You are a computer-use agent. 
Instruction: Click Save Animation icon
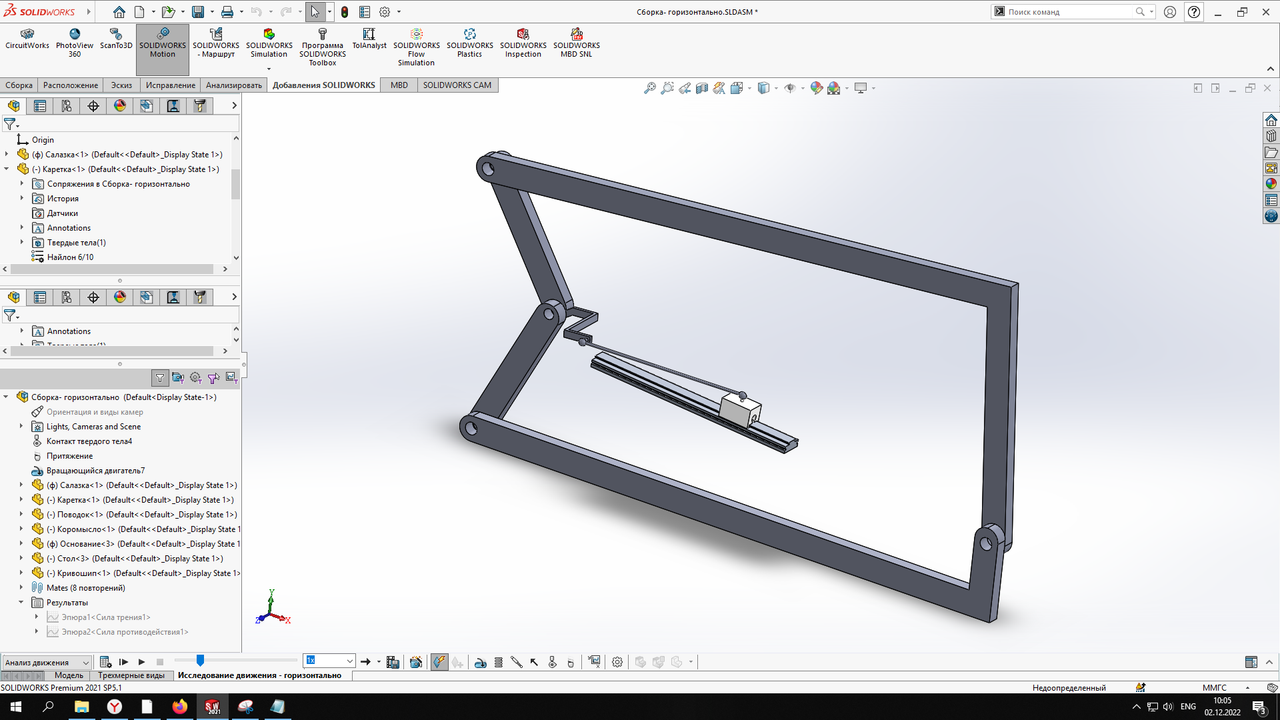coord(393,661)
